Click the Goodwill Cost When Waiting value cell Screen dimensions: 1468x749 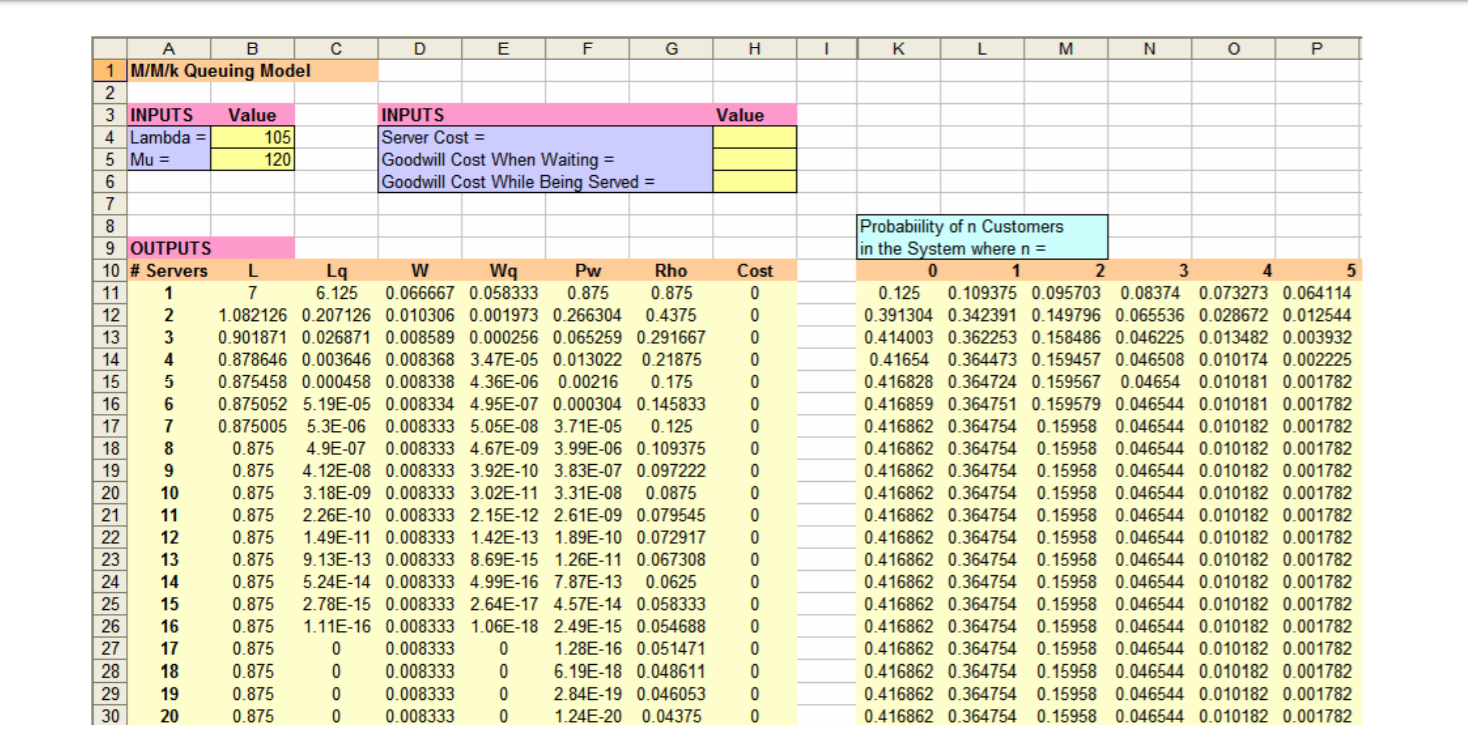point(755,159)
